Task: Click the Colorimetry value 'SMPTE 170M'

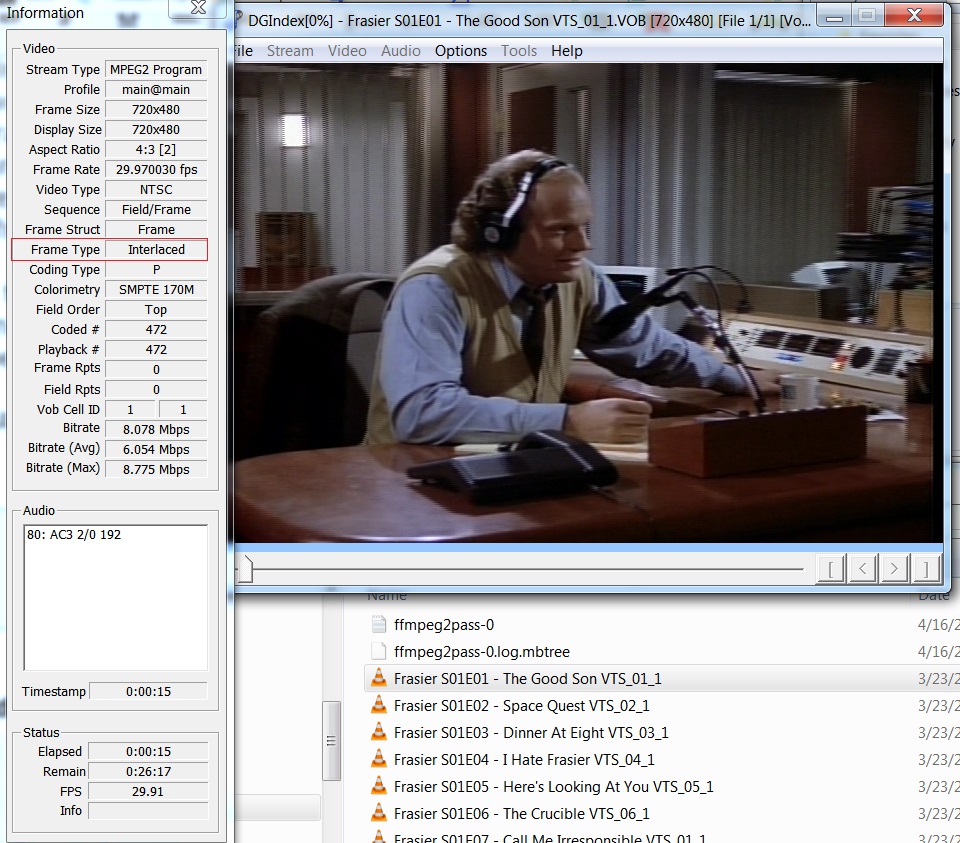Action: pyautogui.click(x=156, y=290)
